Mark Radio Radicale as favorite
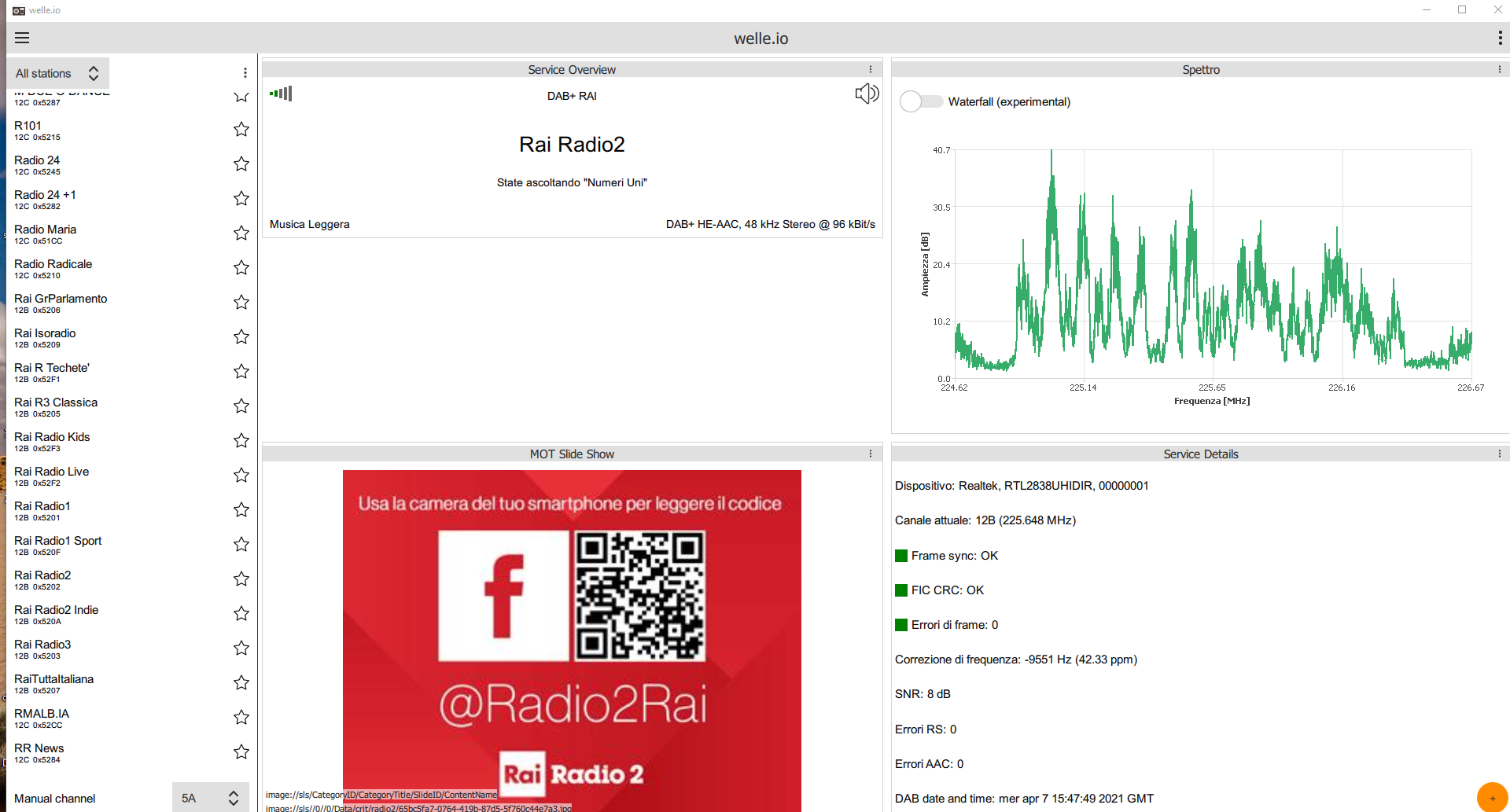The height and width of the screenshot is (812, 1510). click(241, 267)
